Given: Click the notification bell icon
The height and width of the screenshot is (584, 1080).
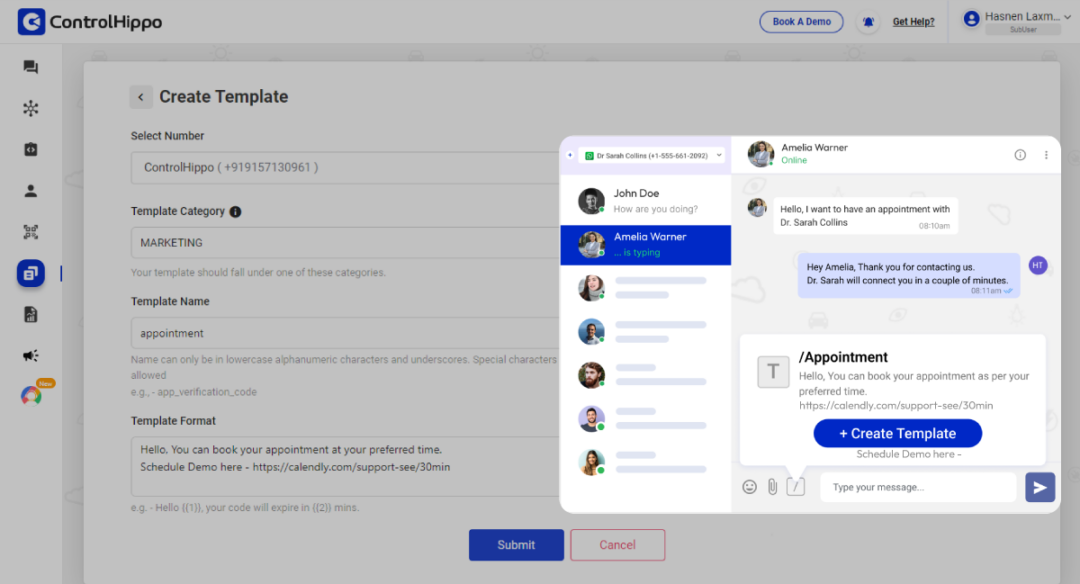Looking at the screenshot, I should (x=868, y=22).
